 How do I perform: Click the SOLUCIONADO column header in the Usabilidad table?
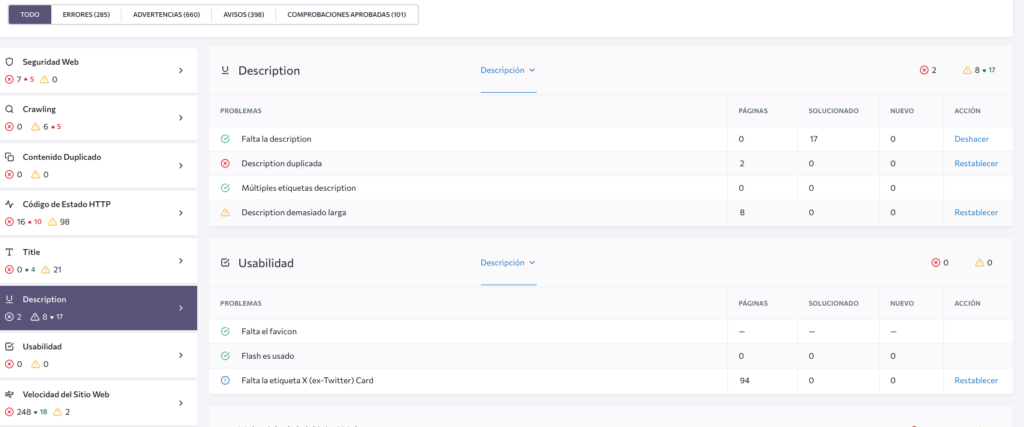tap(833, 304)
